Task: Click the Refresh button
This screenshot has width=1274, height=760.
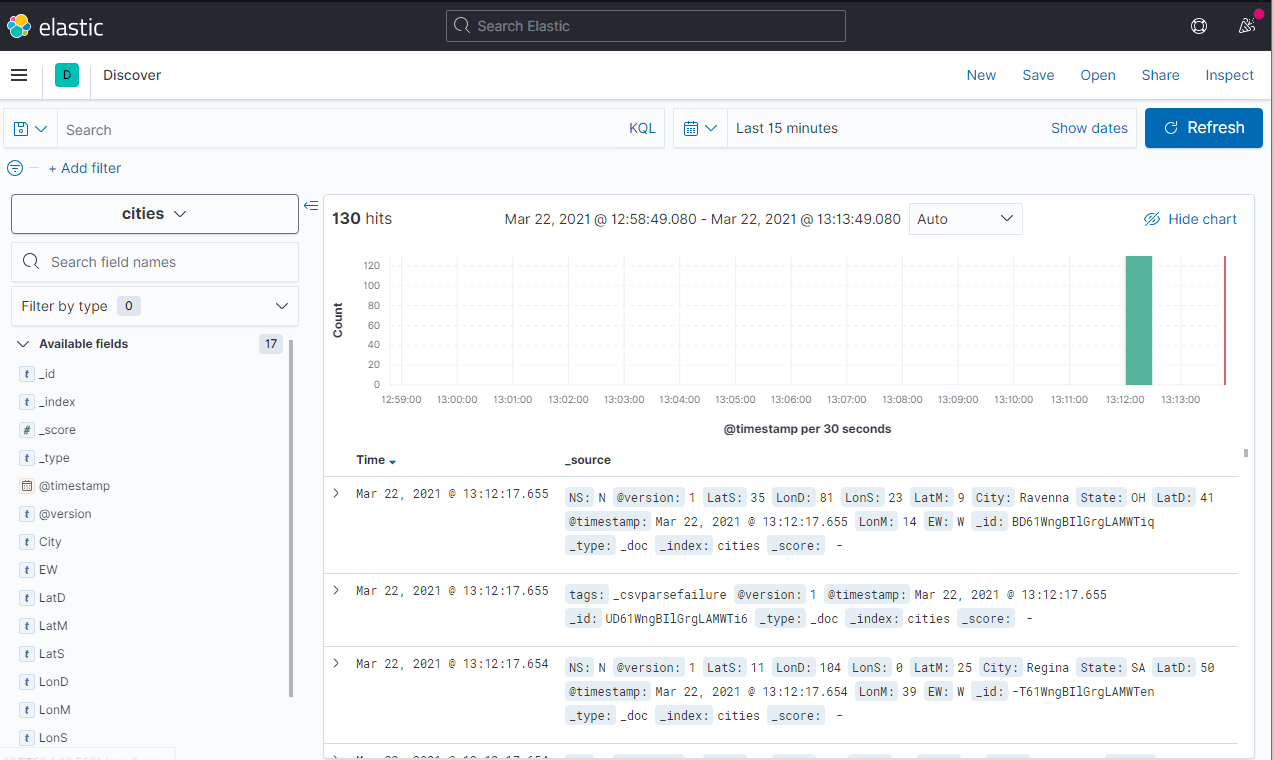Action: point(1203,128)
